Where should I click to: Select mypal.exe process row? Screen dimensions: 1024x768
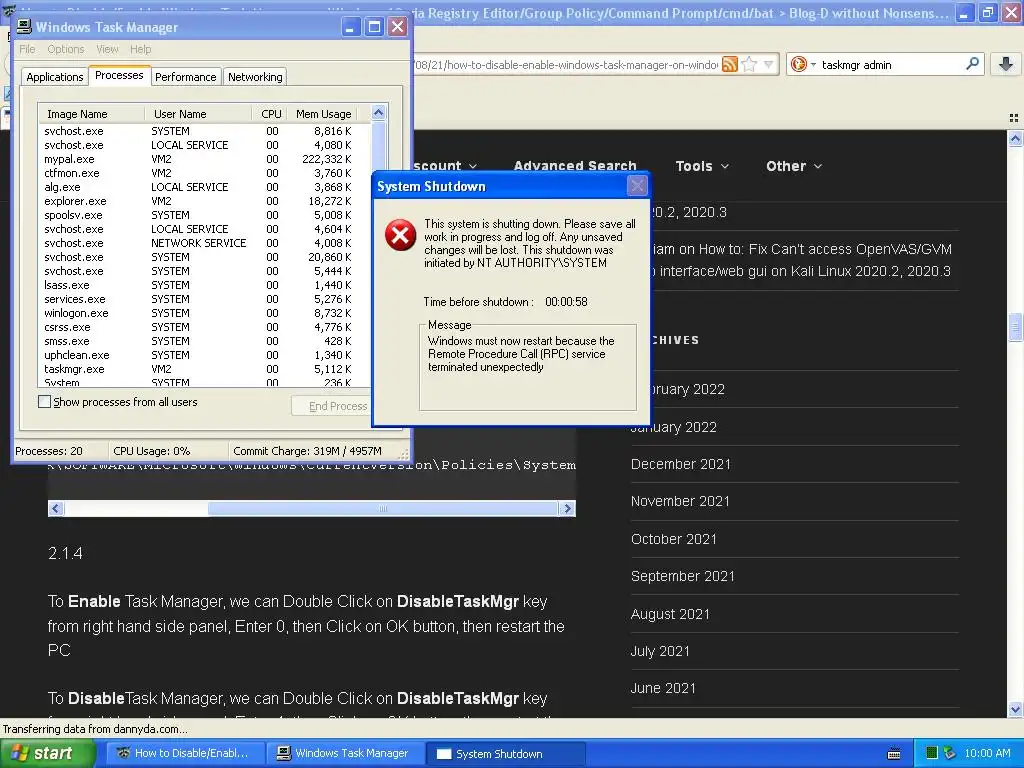click(204, 159)
